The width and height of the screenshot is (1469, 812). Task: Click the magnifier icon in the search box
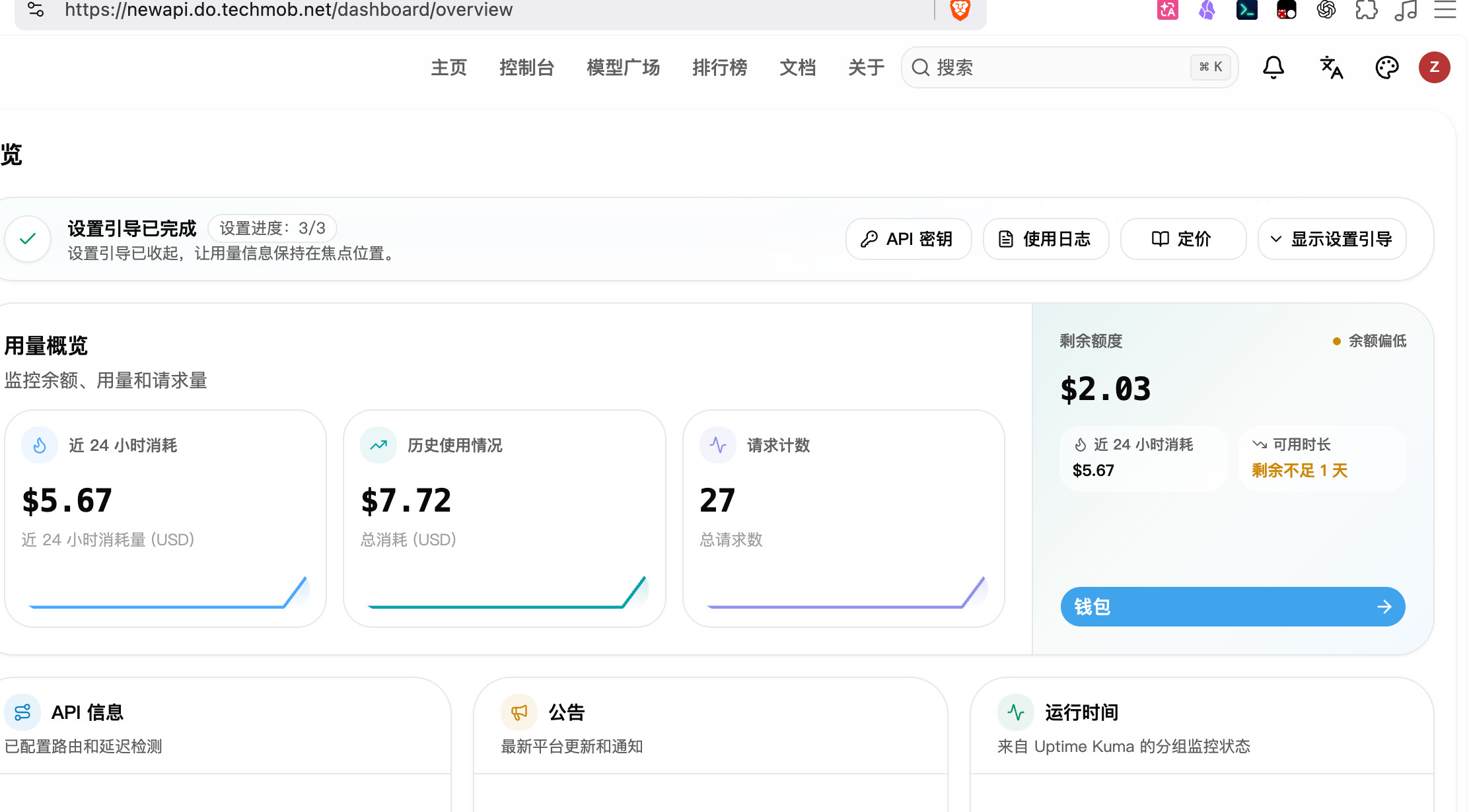920,67
